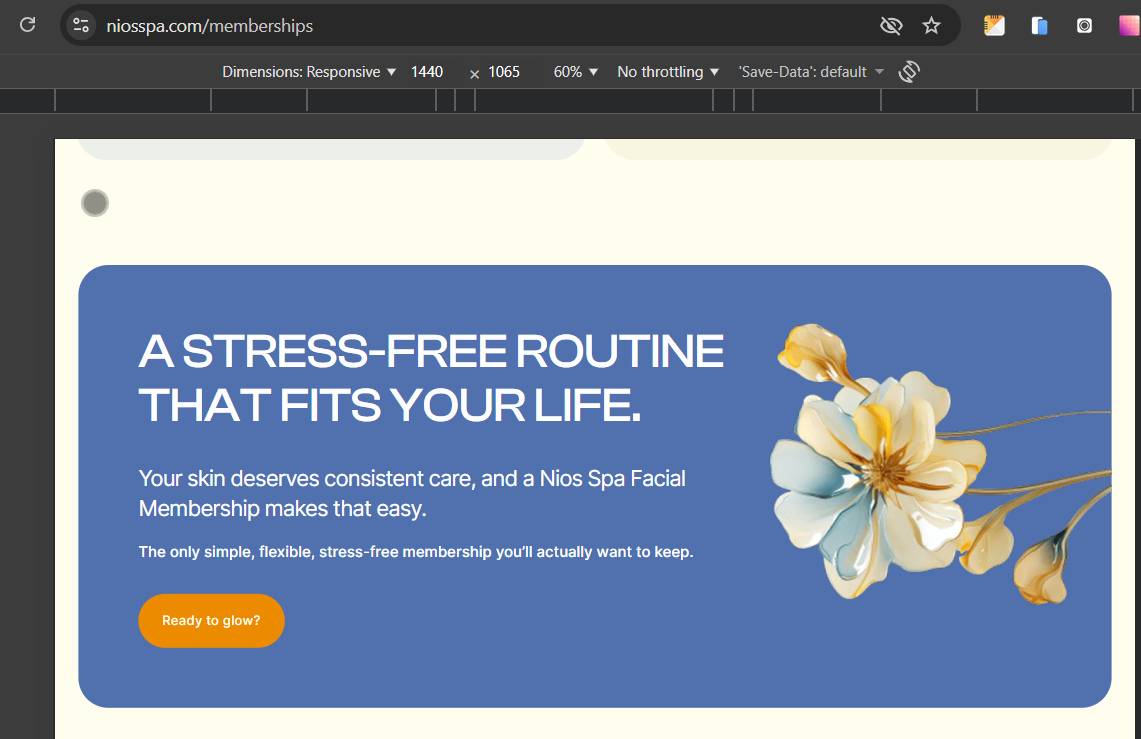
Task: Reload the page with the refresh icon
Action: tap(28, 25)
